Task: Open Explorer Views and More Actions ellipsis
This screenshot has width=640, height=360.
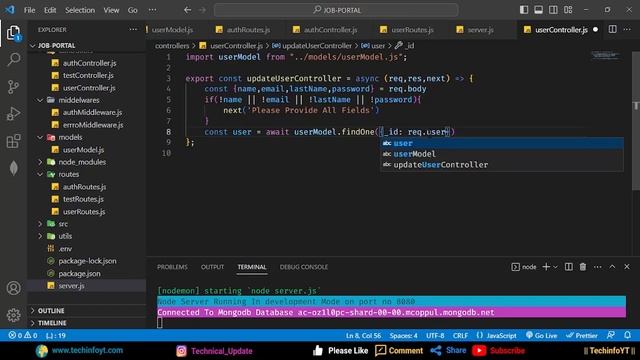Action: tap(133, 29)
